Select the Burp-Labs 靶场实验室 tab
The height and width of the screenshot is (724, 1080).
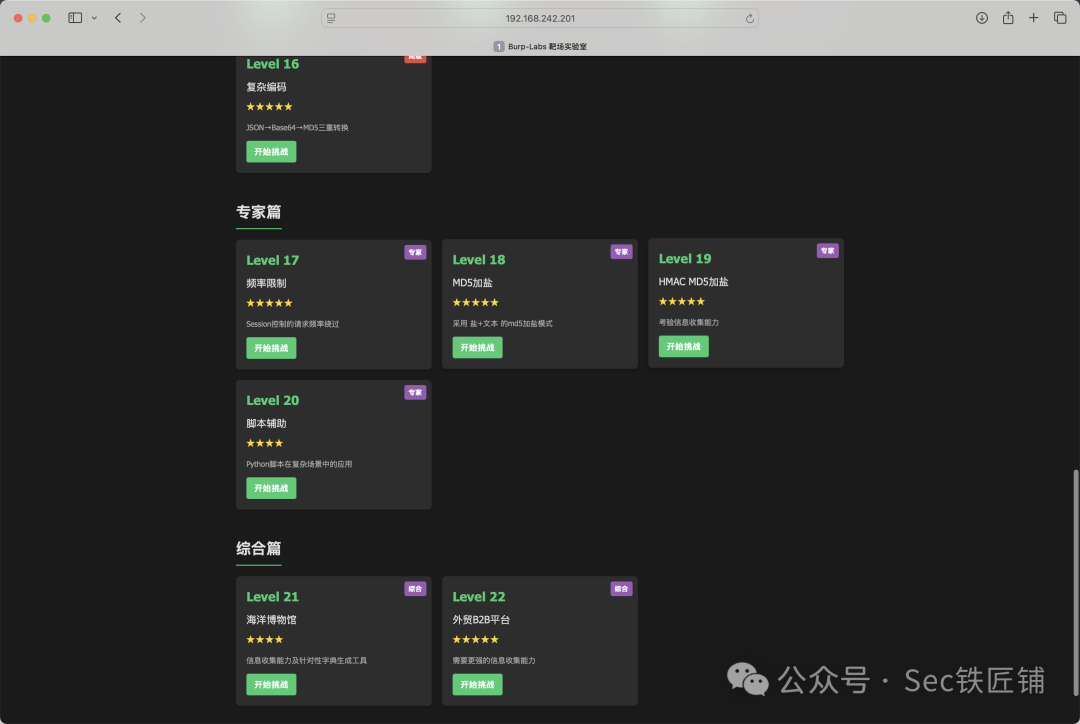(539, 45)
